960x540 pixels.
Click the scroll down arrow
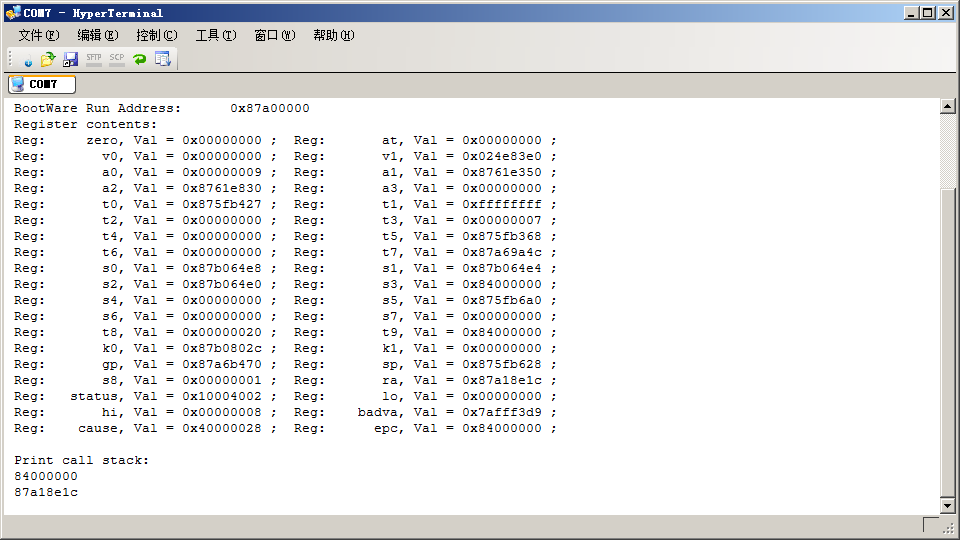tap(947, 506)
